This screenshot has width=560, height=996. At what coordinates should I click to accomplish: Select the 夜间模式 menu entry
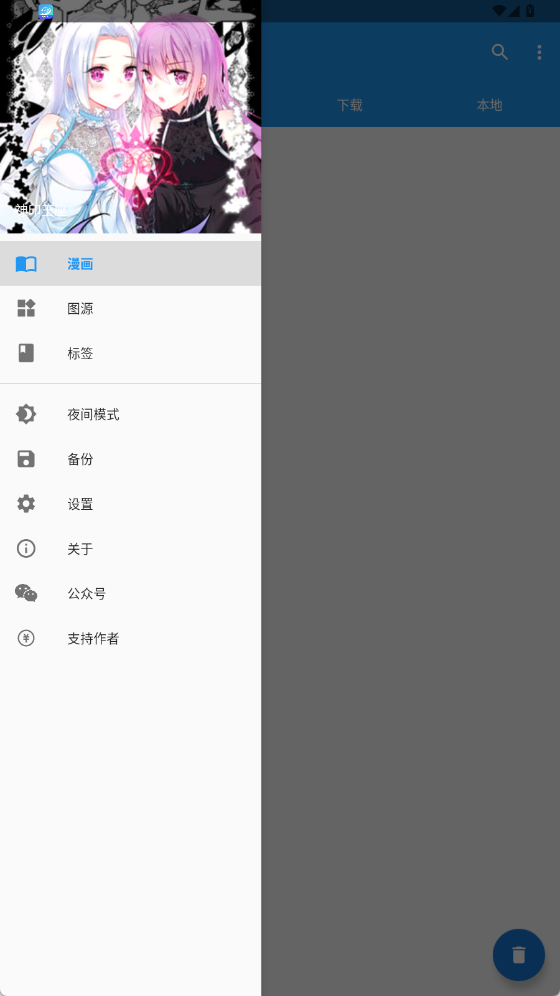[x=130, y=414]
